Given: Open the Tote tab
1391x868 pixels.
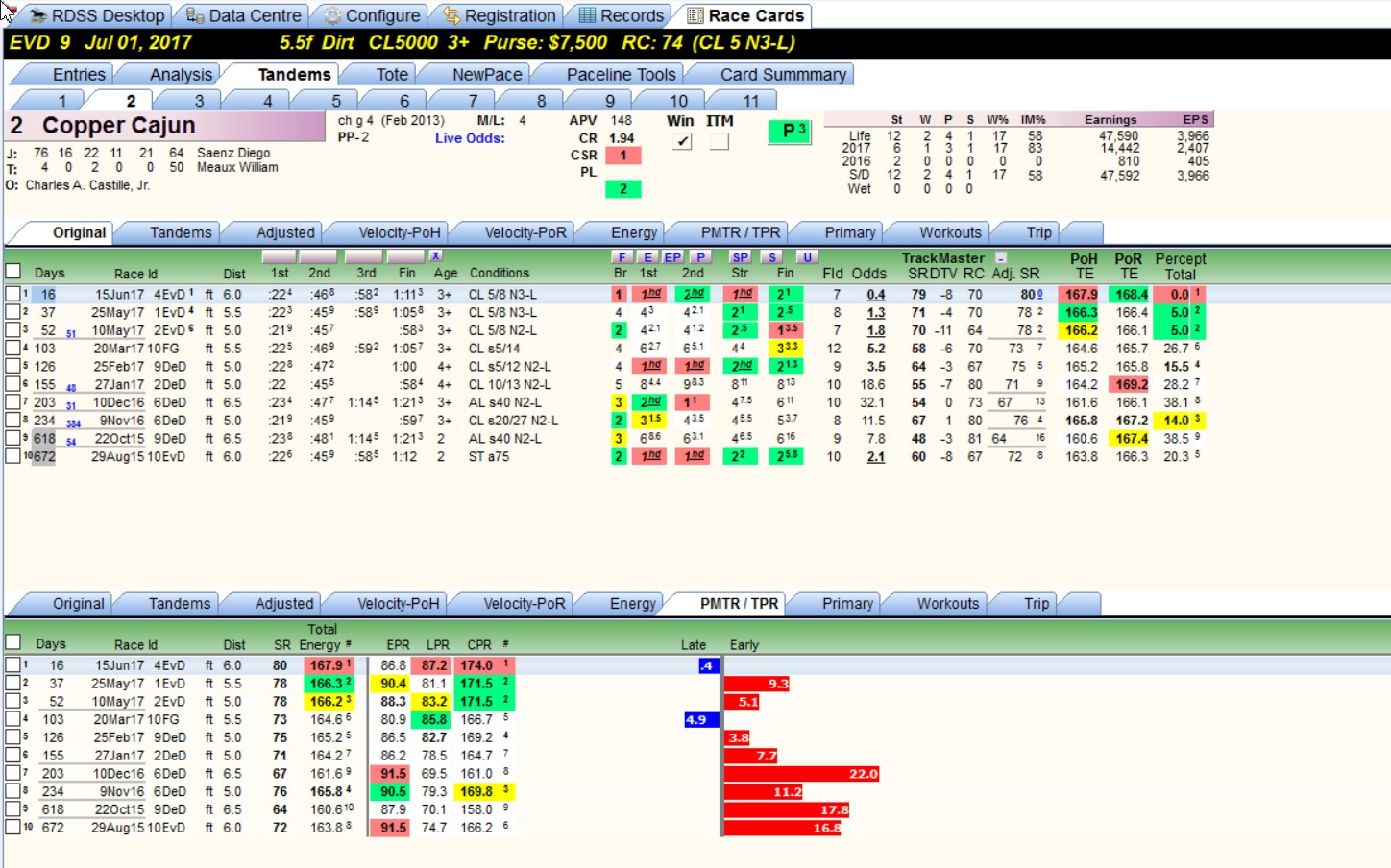Looking at the screenshot, I should click(391, 74).
